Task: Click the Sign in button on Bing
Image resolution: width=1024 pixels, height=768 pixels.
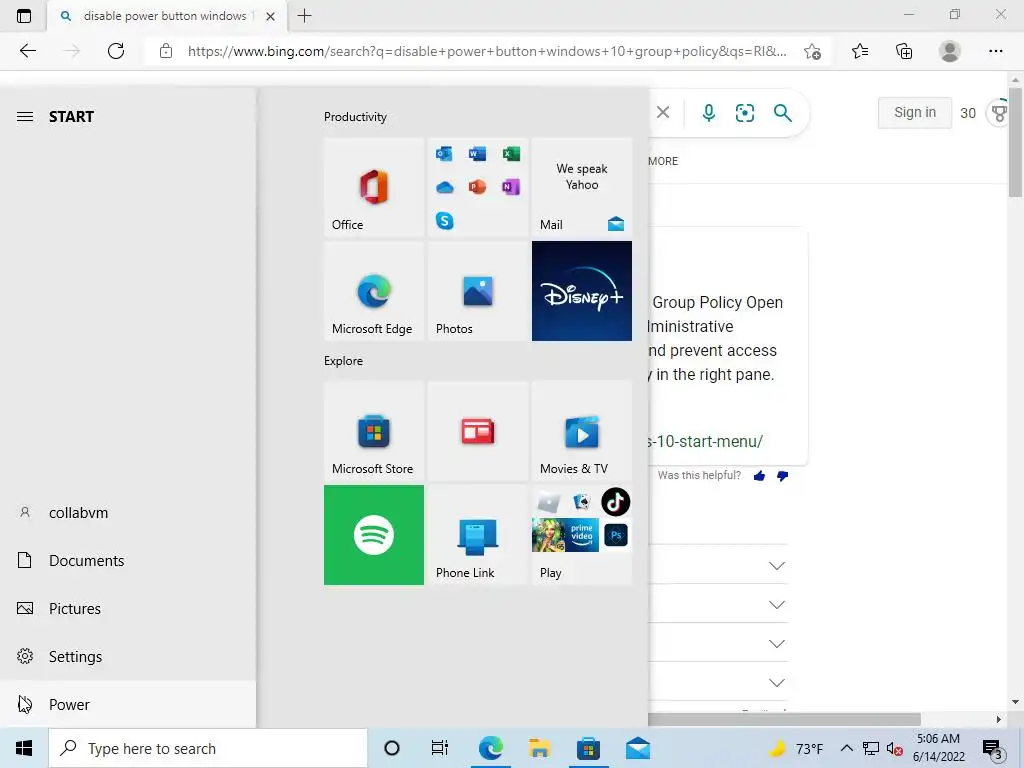Action: [915, 112]
